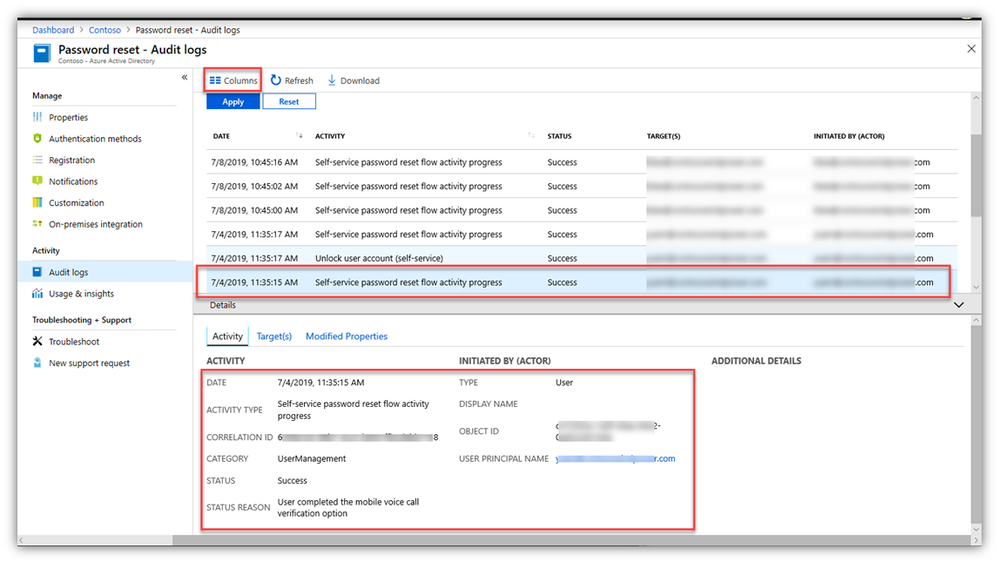Click the Properties sliders icon
This screenshot has width=999, height=564.
point(38,117)
